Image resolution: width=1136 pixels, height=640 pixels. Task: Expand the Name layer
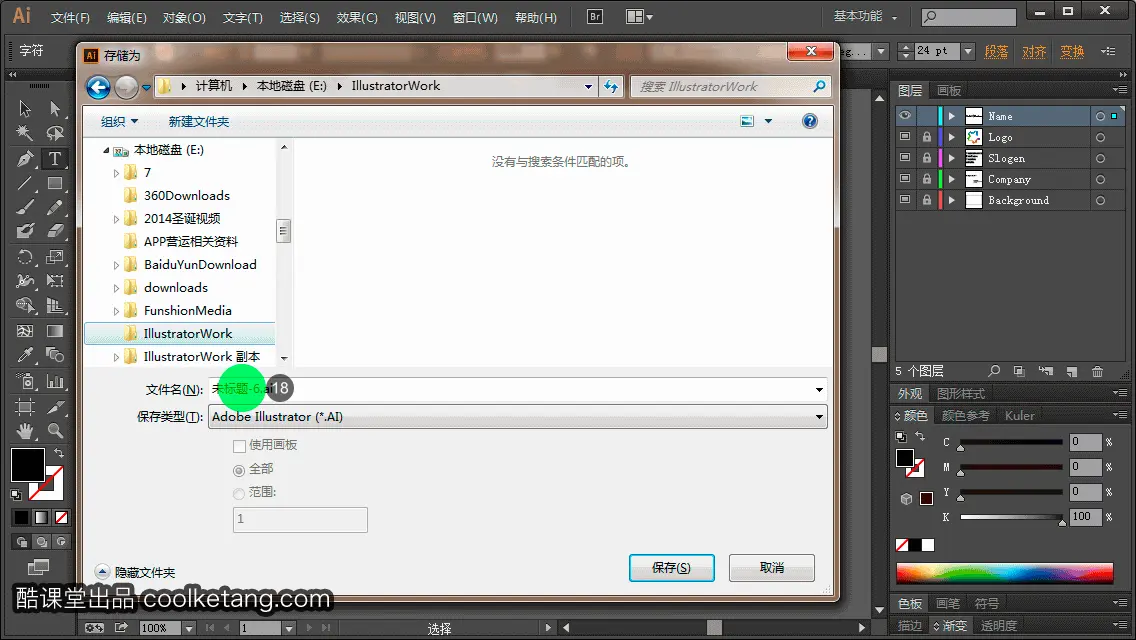coord(952,116)
